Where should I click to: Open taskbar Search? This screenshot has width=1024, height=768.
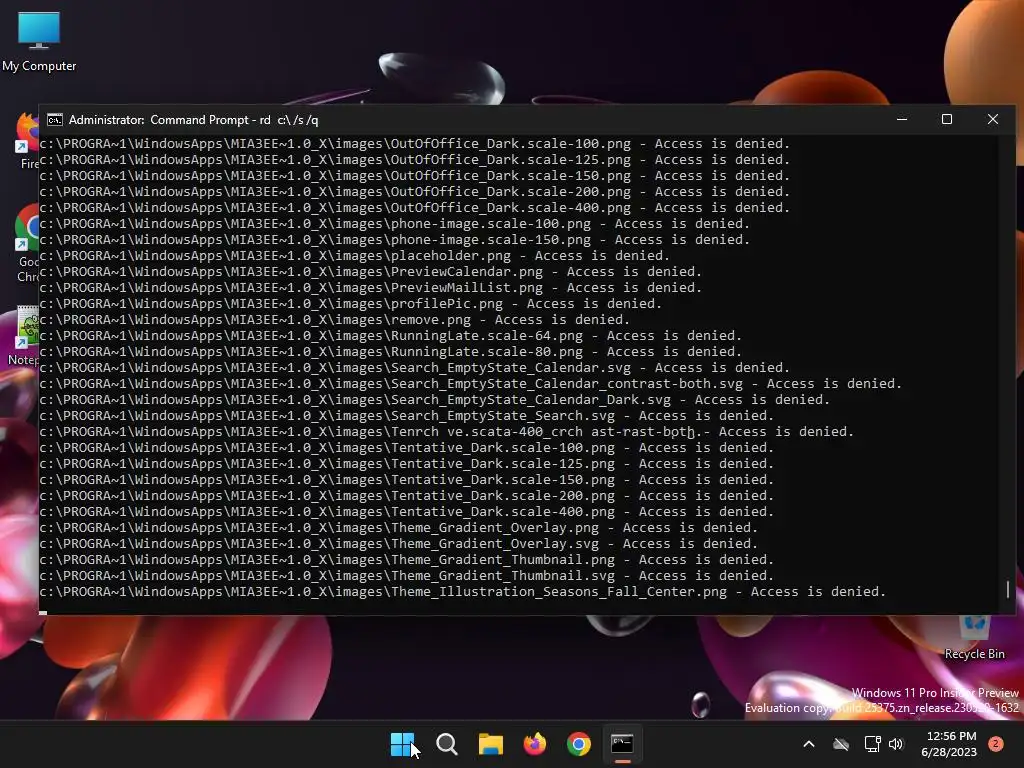click(447, 744)
